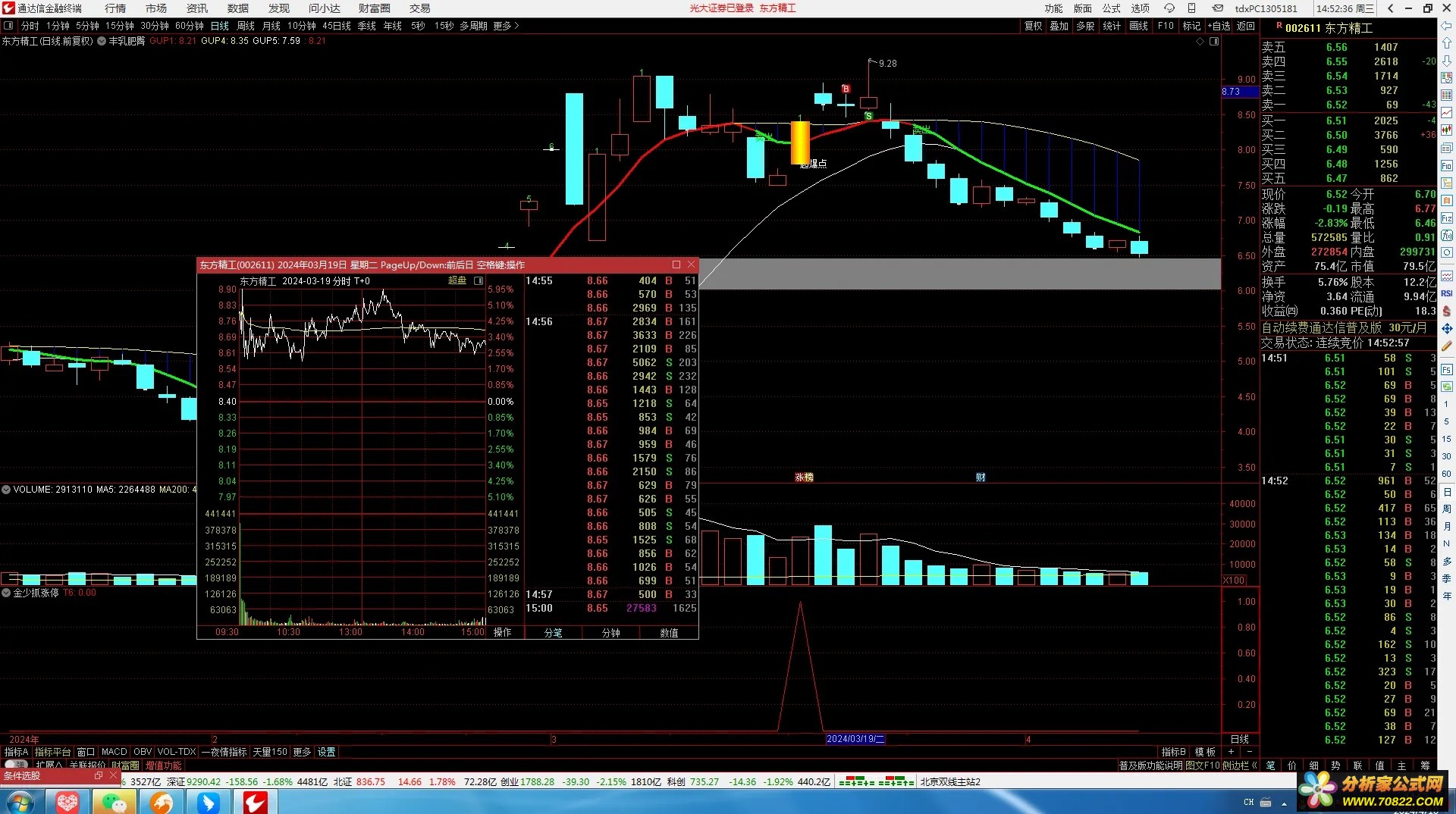1456x814 pixels.
Task: Click the four-way move icon in right sidebar
Action: [1447, 328]
